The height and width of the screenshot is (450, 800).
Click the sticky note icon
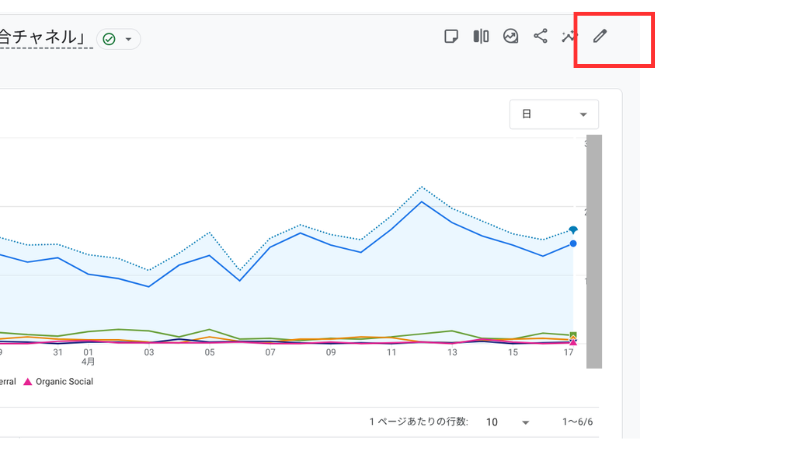[x=452, y=37]
